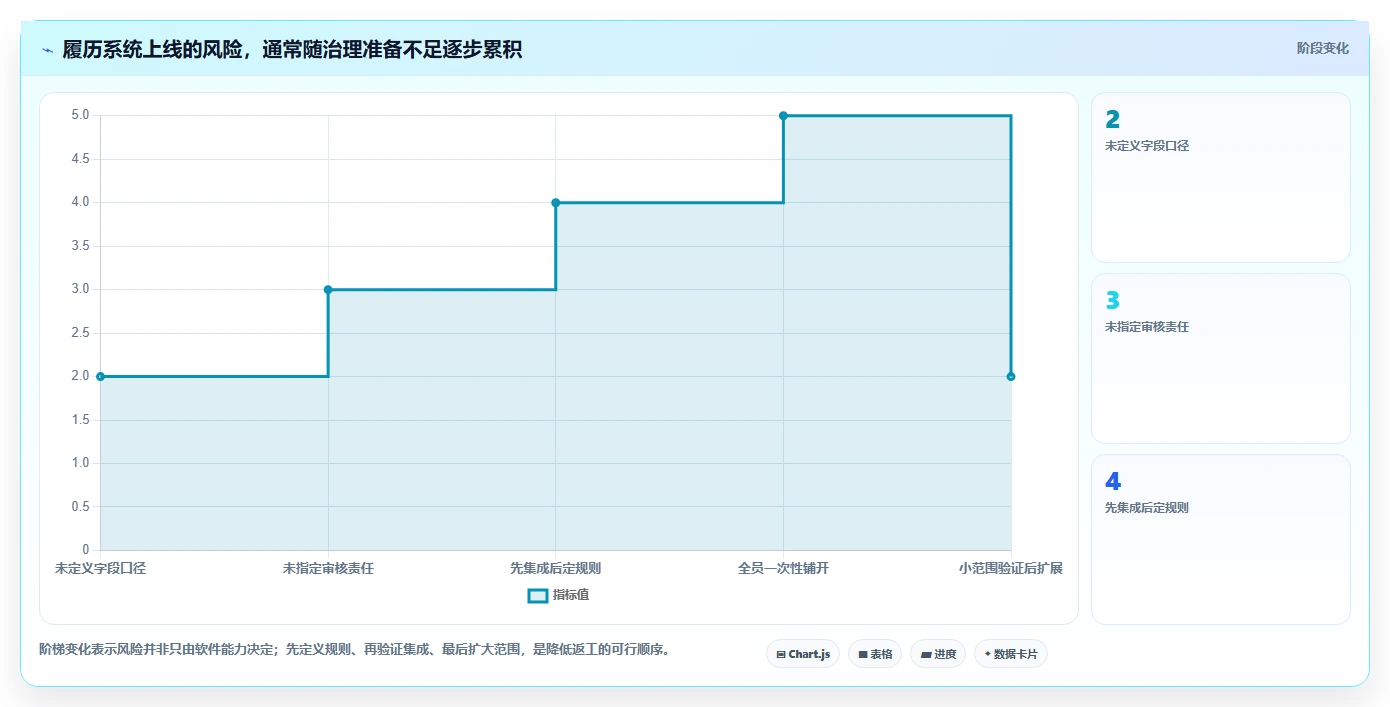Viewport: 1390px width, 707px height.
Task: Click data point at 全员一次性铺开 value 5
Action: (x=783, y=115)
